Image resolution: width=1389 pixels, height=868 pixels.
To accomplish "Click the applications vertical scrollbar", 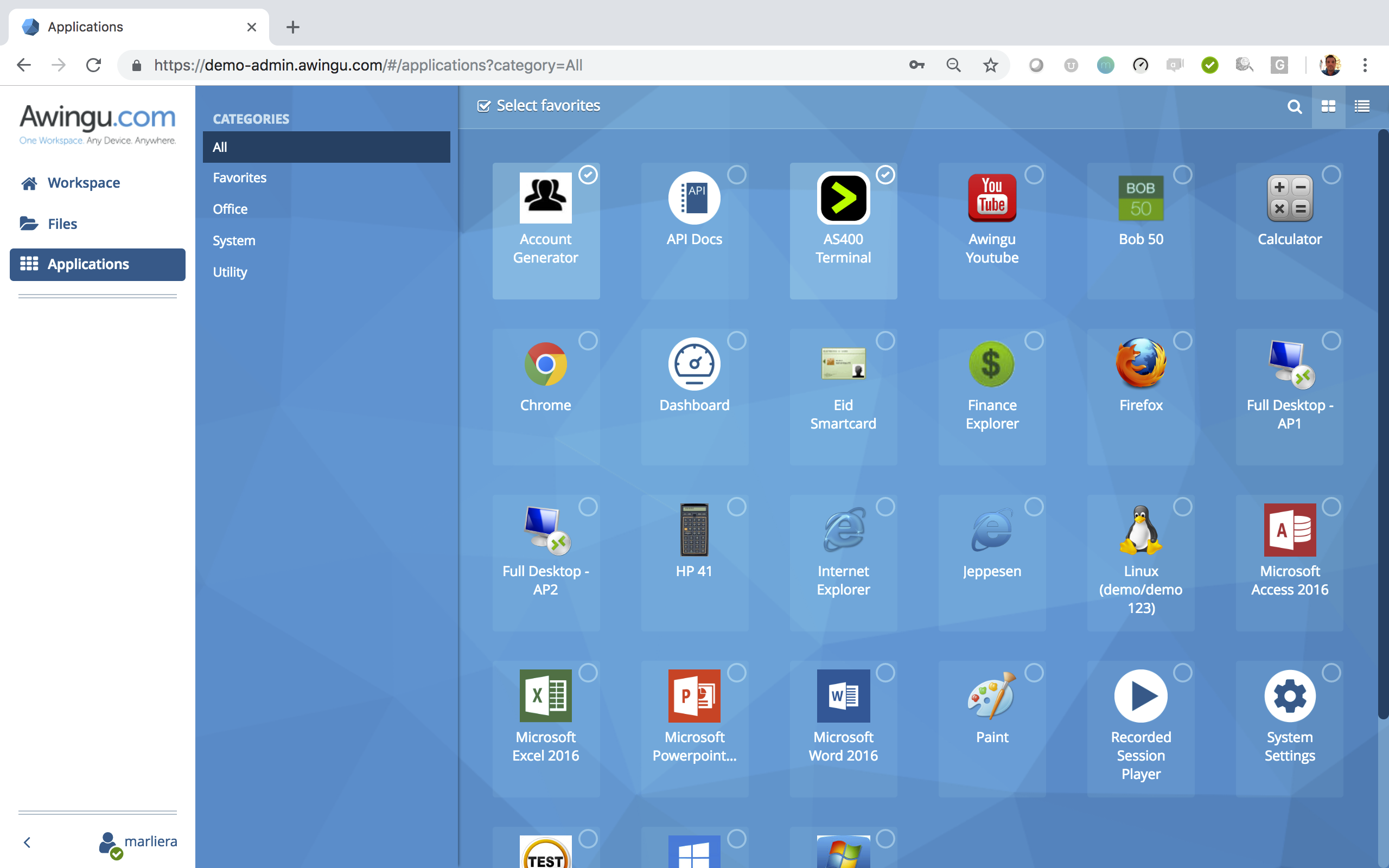I will pos(1382,425).
